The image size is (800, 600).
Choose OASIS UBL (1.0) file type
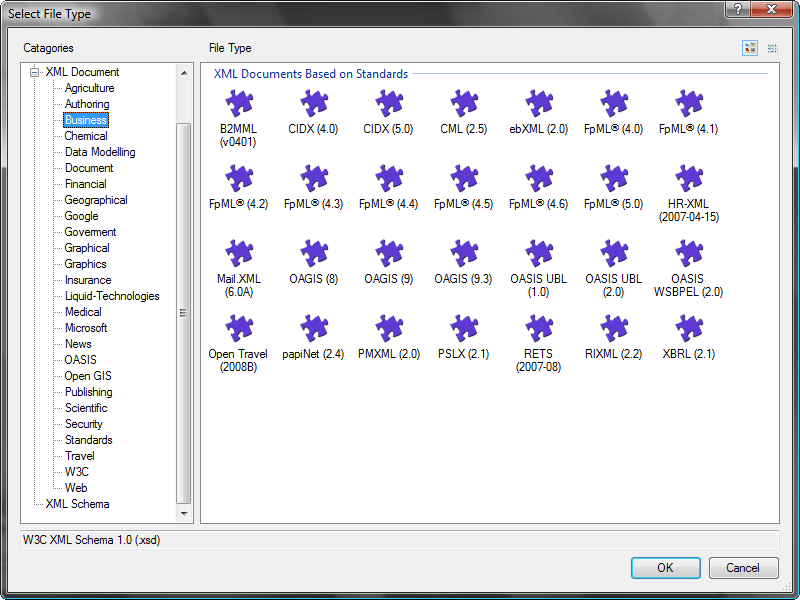click(x=538, y=254)
